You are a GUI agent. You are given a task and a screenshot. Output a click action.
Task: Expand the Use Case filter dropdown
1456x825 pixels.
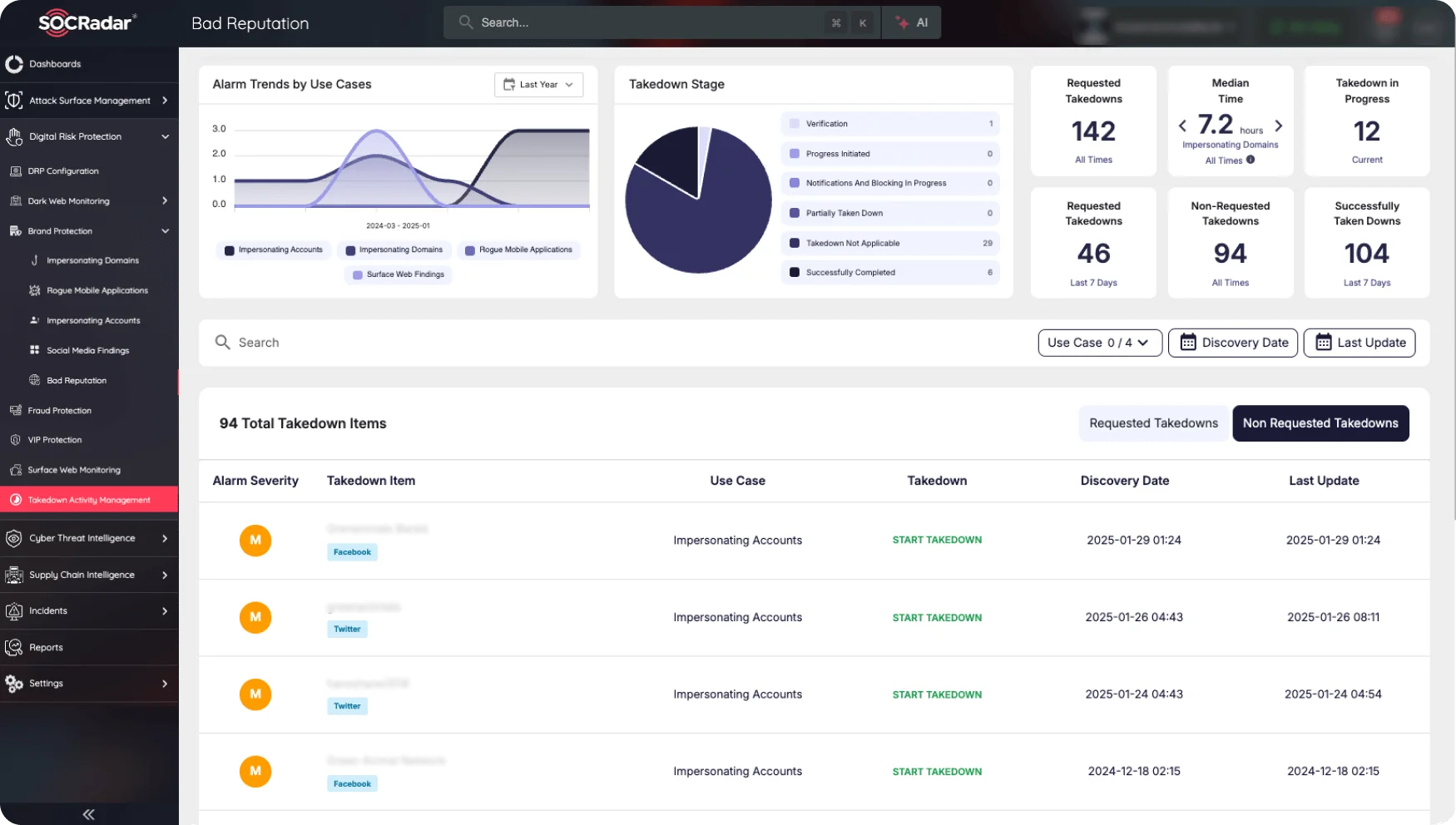coord(1099,343)
